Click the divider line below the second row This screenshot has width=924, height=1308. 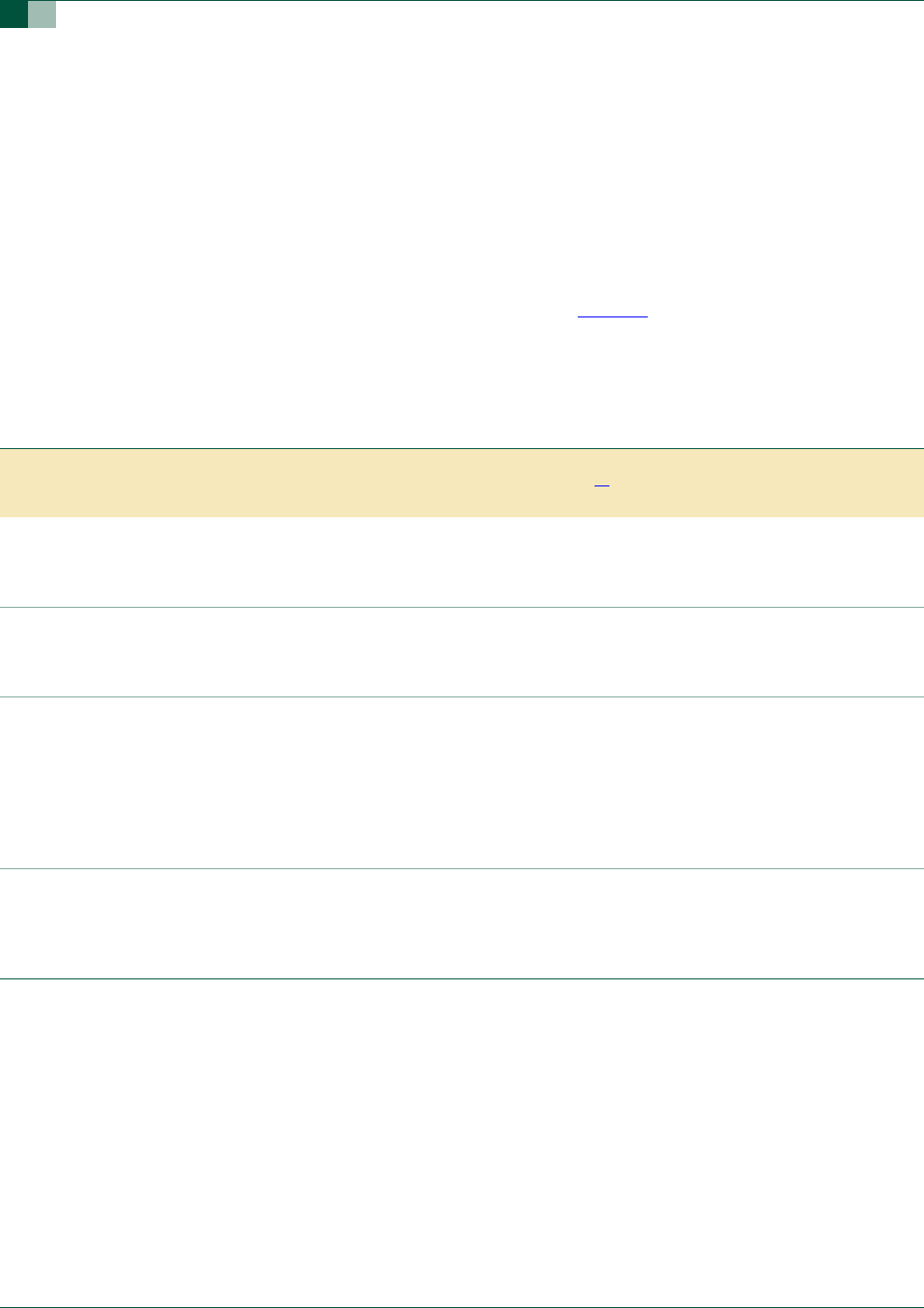(462, 696)
